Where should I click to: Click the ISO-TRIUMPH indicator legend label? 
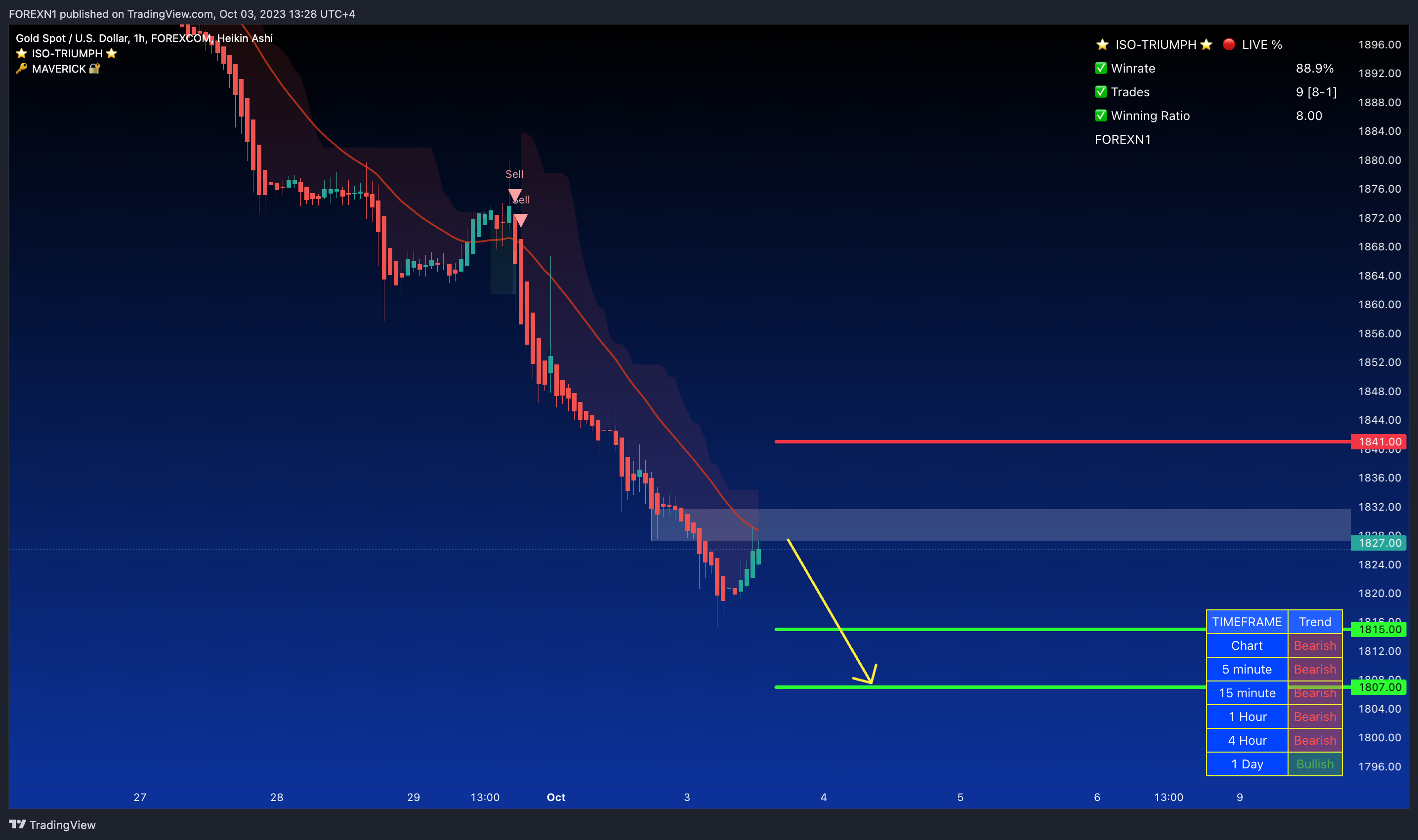pyautogui.click(x=67, y=53)
